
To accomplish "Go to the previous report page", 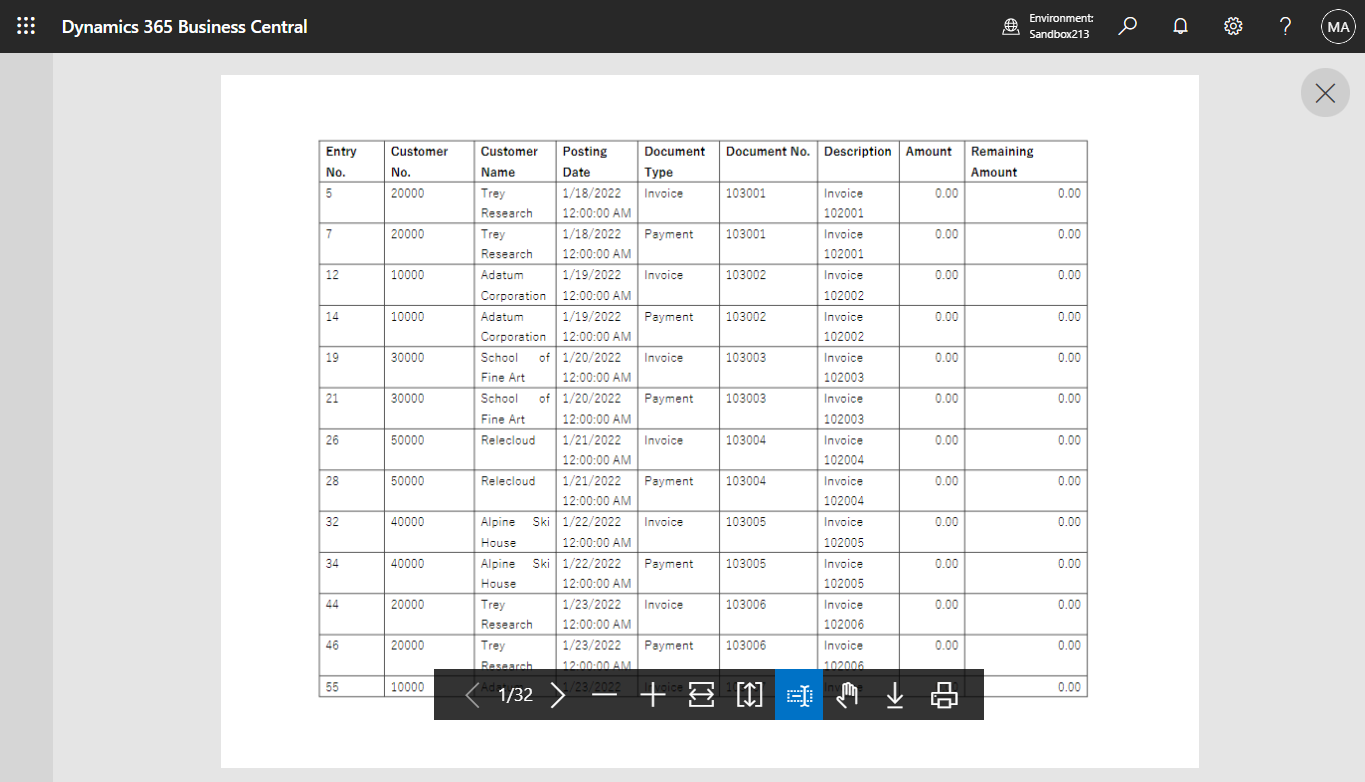I will pyautogui.click(x=472, y=695).
